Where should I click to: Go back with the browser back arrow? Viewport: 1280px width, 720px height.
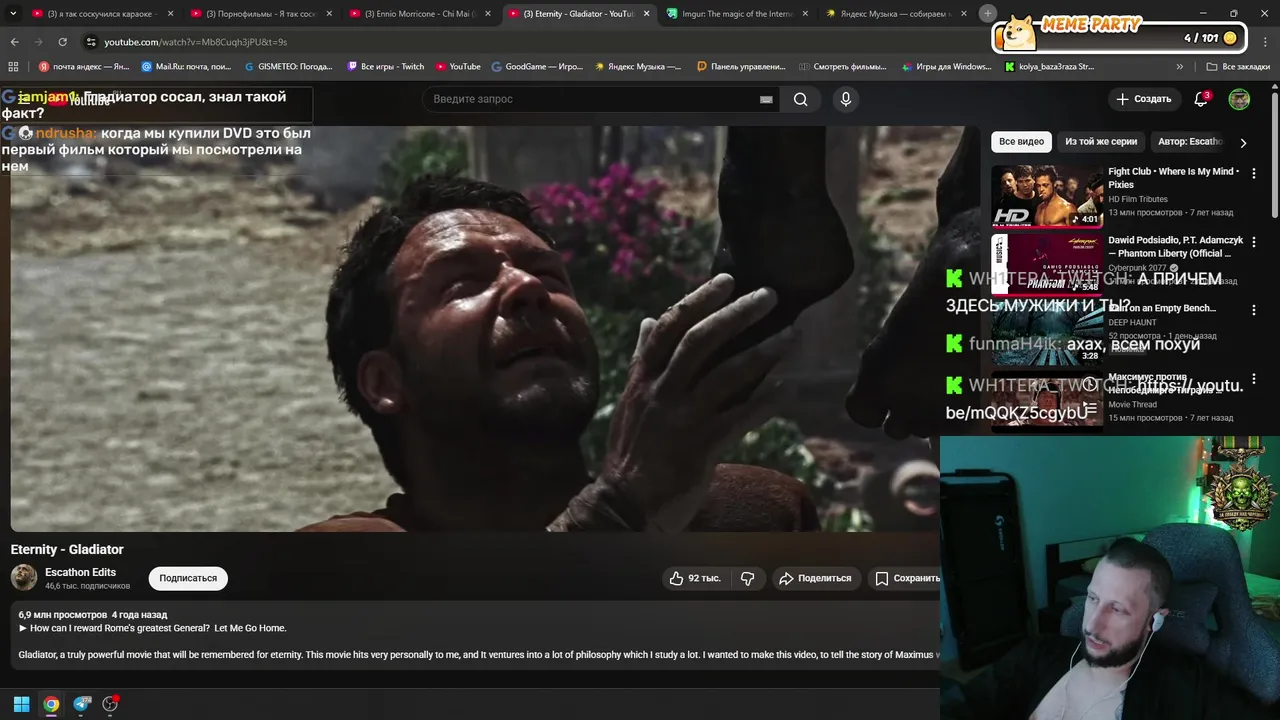point(14,42)
